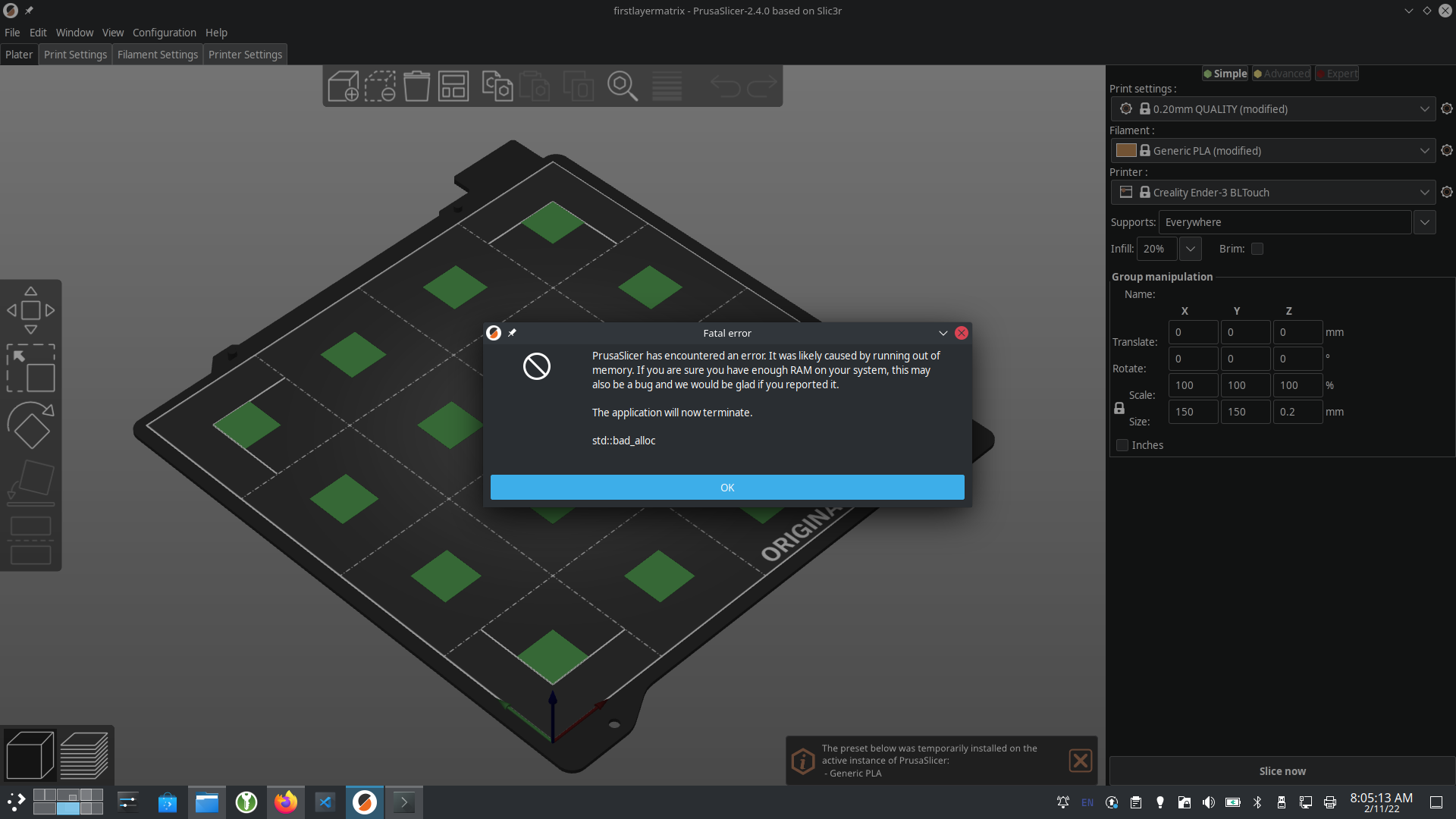Click the Copy toolbar icon
Image resolution: width=1456 pixels, height=819 pixels.
[x=497, y=86]
